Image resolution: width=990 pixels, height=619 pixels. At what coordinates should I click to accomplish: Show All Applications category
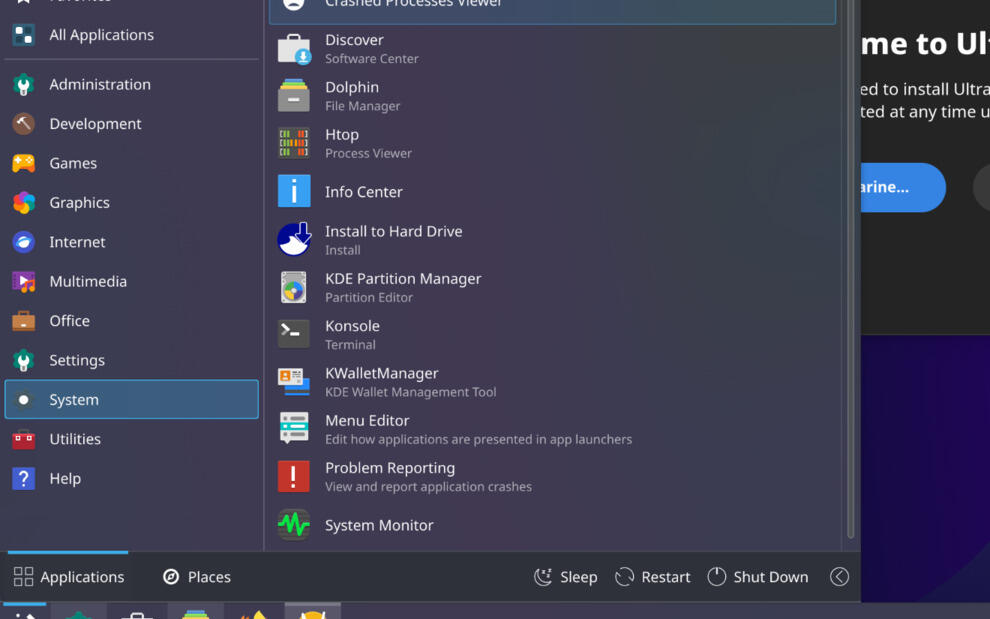click(131, 35)
